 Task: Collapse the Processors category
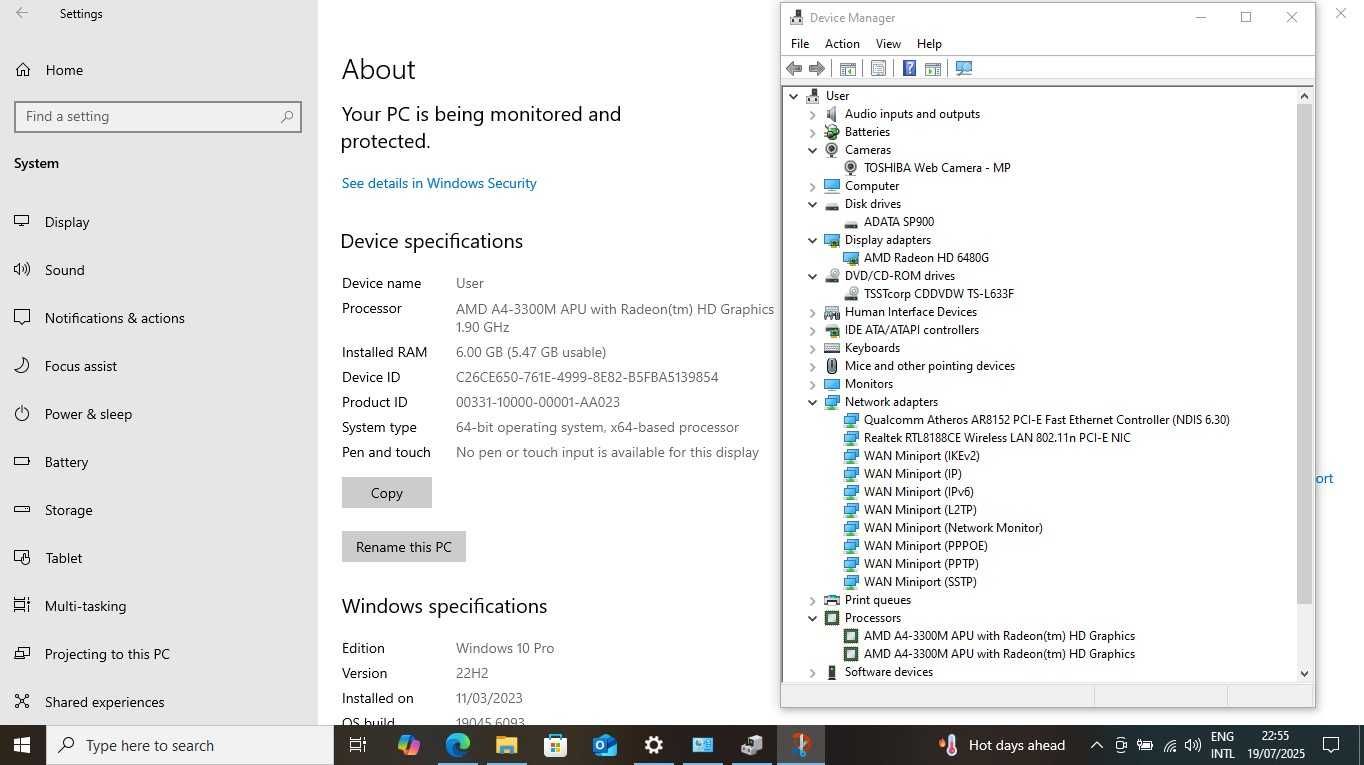tap(813, 618)
